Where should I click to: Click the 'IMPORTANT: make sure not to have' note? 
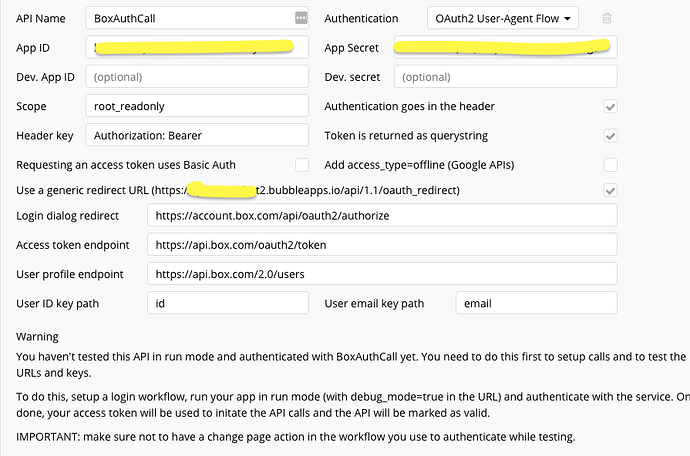pyautogui.click(x=296, y=437)
